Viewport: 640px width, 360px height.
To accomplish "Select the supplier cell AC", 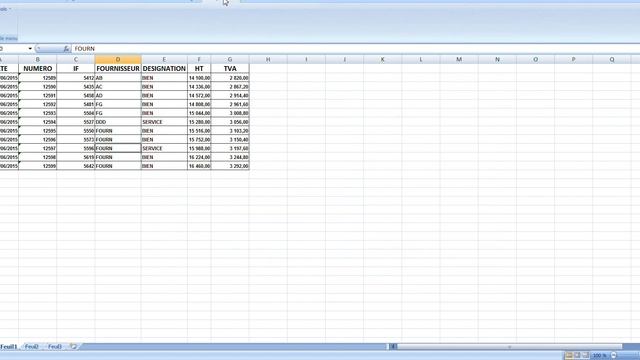I will (x=118, y=87).
